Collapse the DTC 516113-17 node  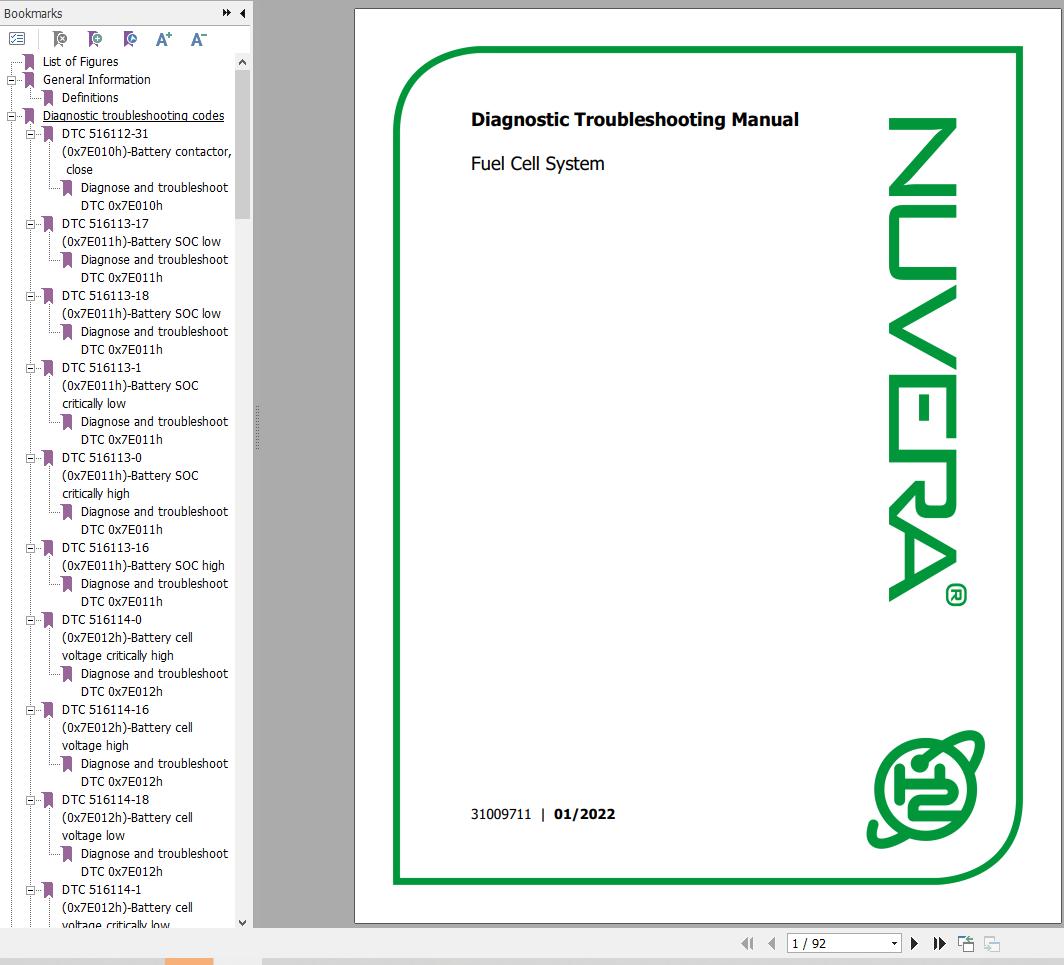(30, 224)
